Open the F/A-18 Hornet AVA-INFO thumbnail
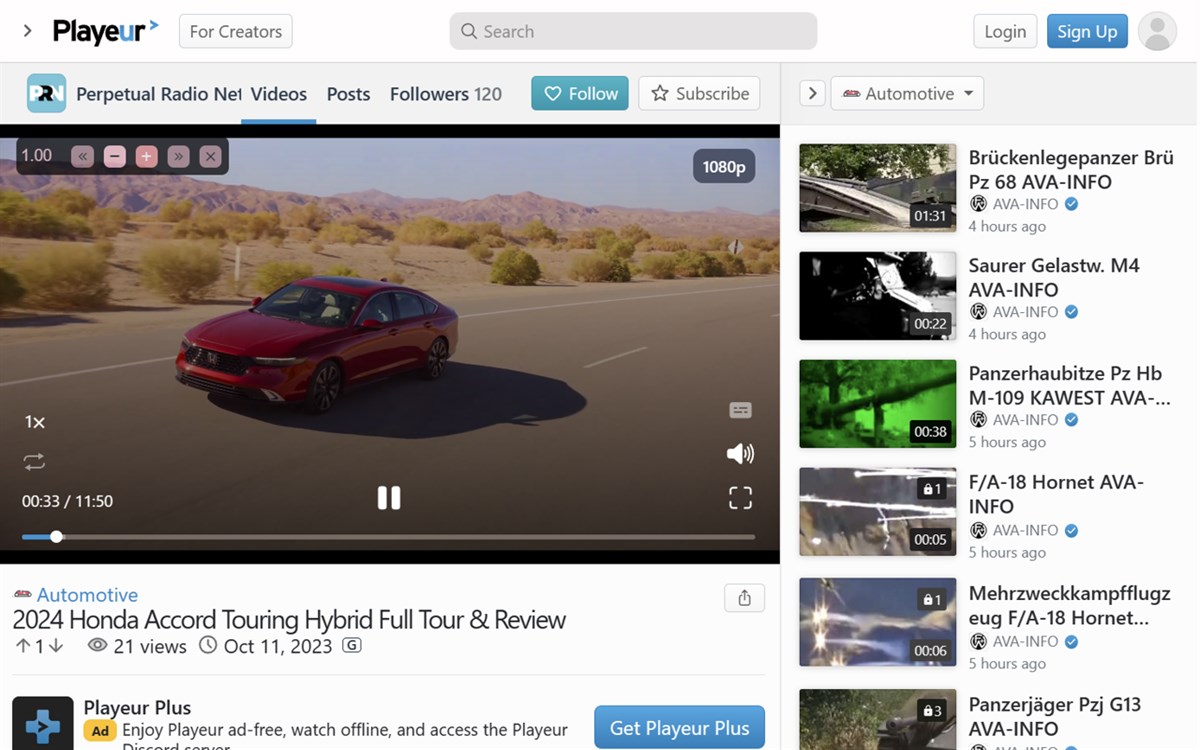This screenshot has width=1200, height=750. pos(878,512)
